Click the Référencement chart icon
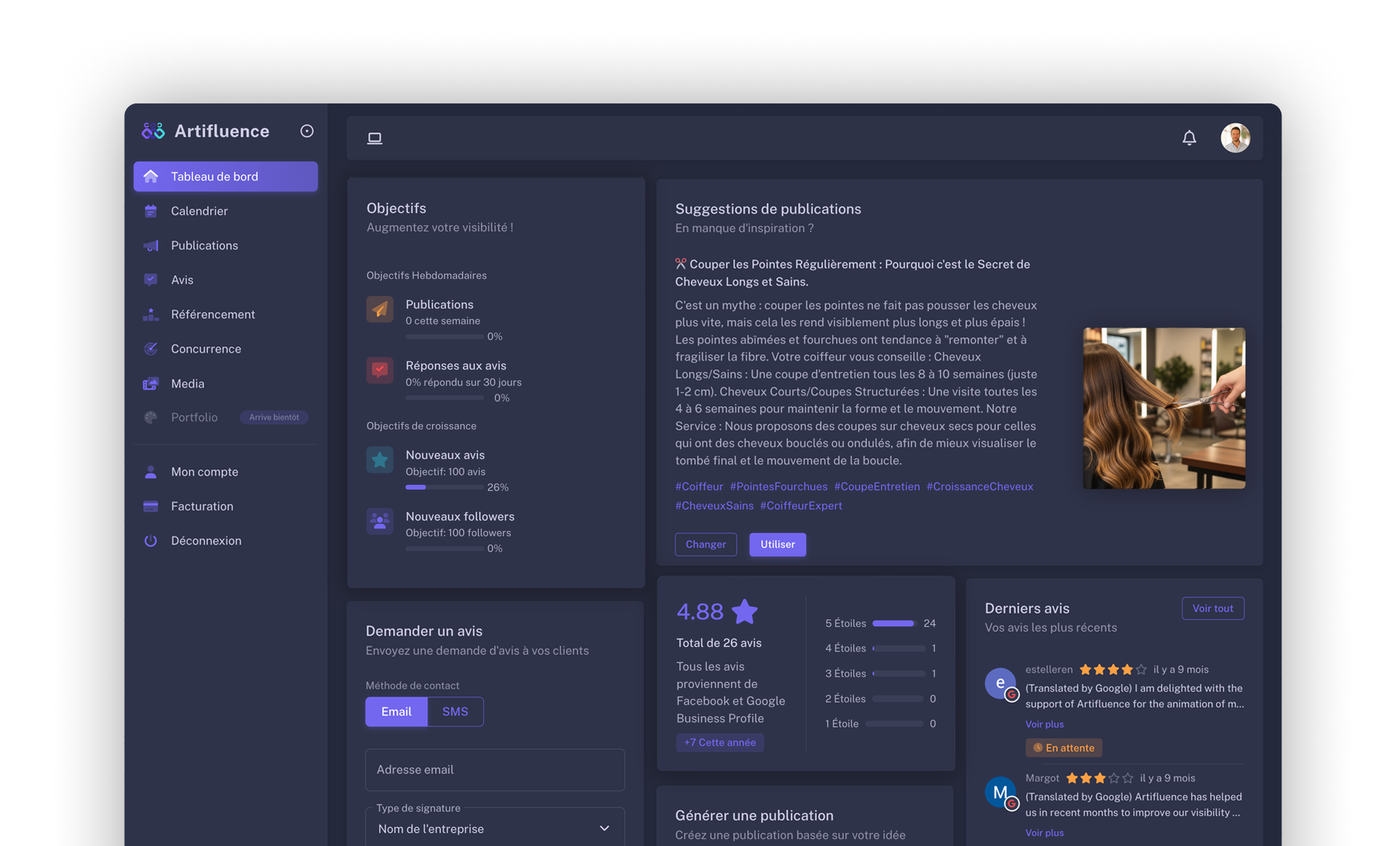Image resolution: width=1400 pixels, height=846 pixels. pos(151,314)
